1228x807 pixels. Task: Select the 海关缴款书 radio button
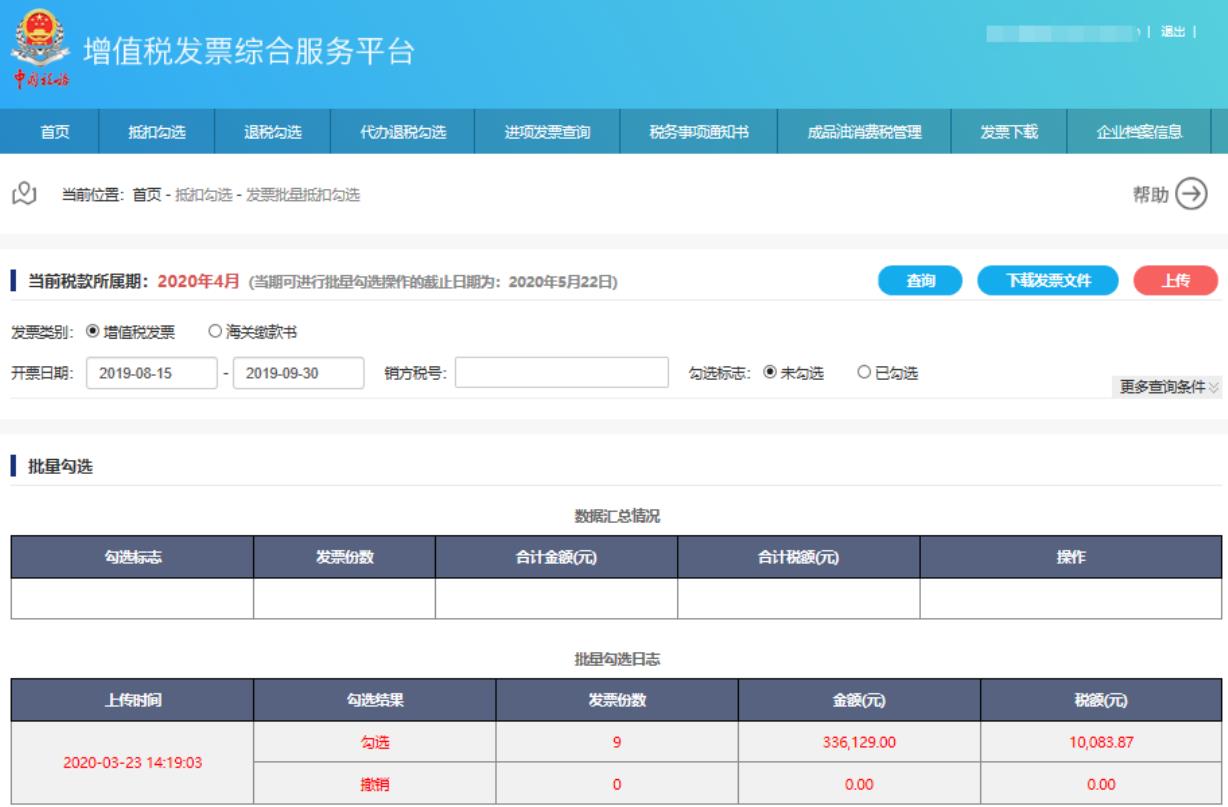point(213,331)
